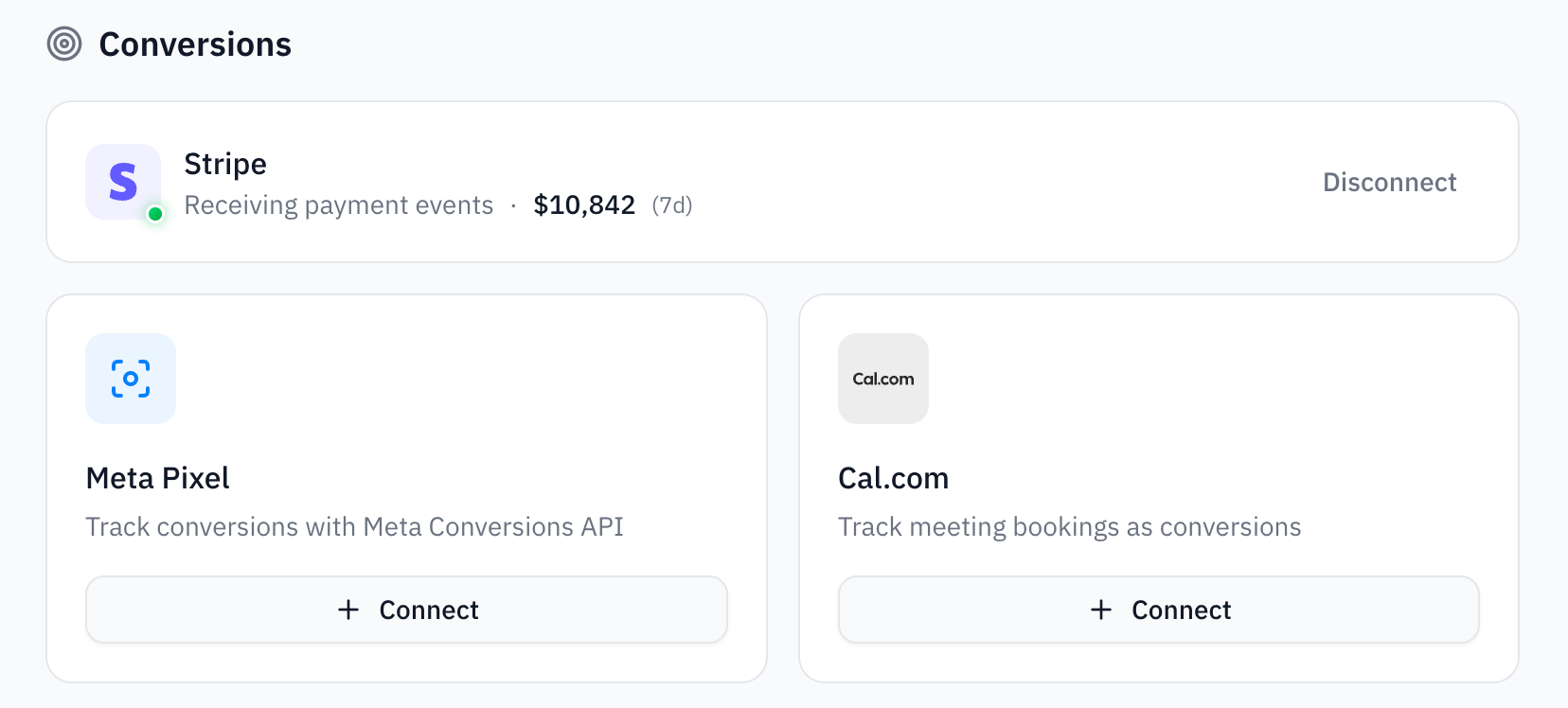Click the Cal.com app icon
Viewport: 1568px width, 708px height.
(882, 379)
